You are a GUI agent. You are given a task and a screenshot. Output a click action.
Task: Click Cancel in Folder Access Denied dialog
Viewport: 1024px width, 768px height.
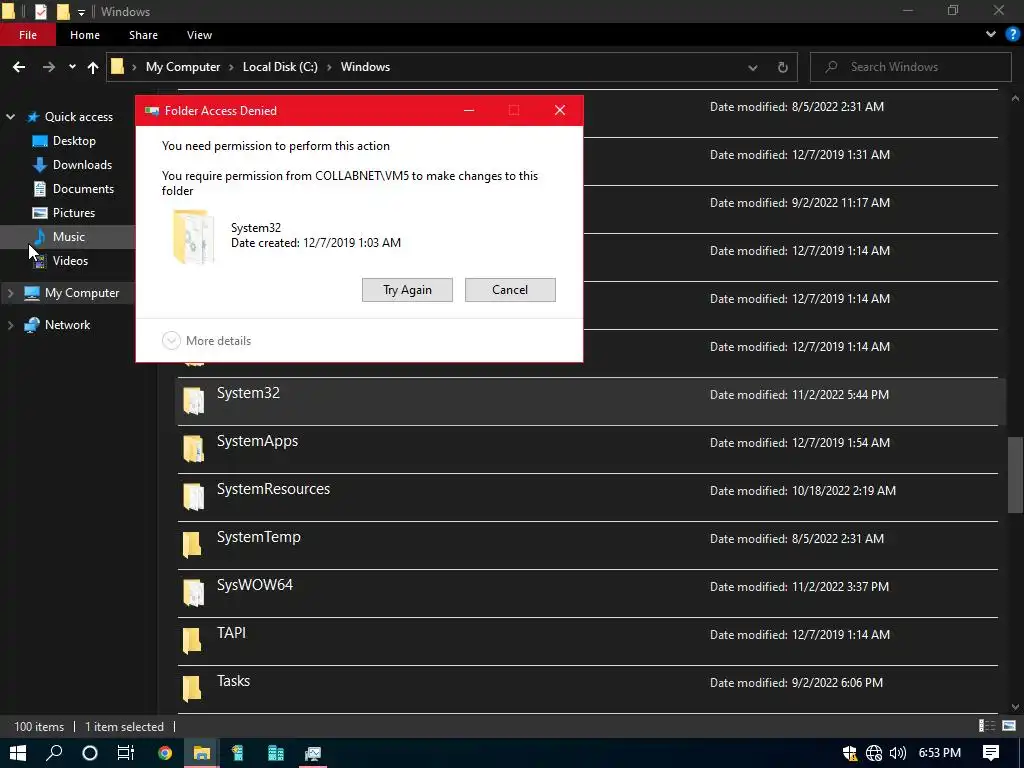point(510,290)
